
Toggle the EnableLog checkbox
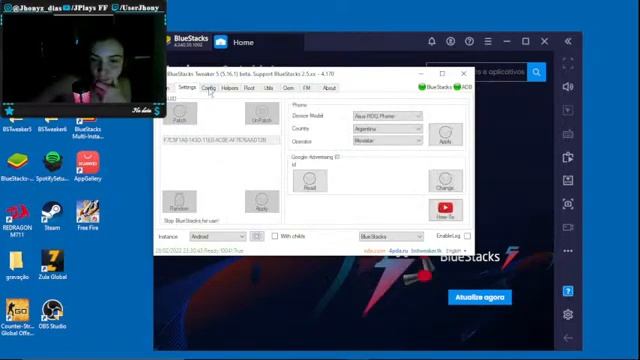click(467, 236)
